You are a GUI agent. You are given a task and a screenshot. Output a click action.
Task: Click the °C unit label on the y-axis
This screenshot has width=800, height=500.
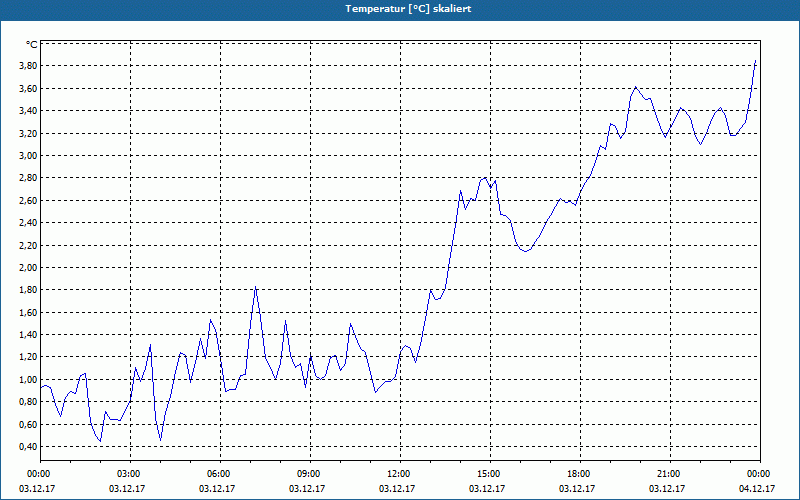(x=32, y=45)
